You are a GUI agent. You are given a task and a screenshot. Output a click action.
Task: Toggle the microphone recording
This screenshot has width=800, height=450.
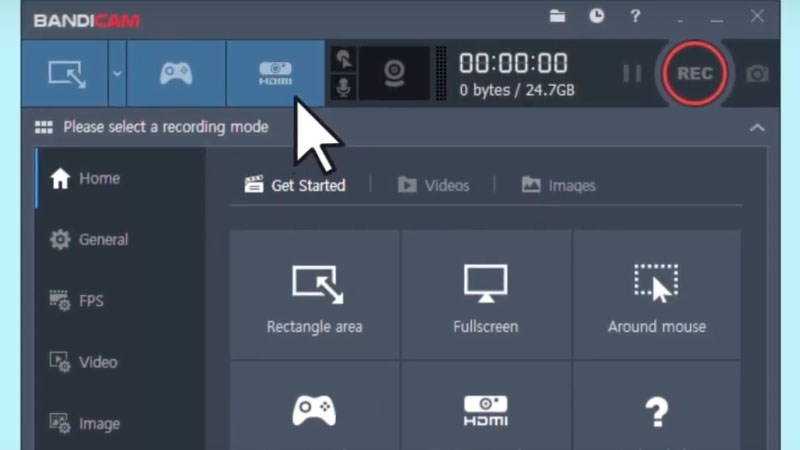tap(344, 87)
